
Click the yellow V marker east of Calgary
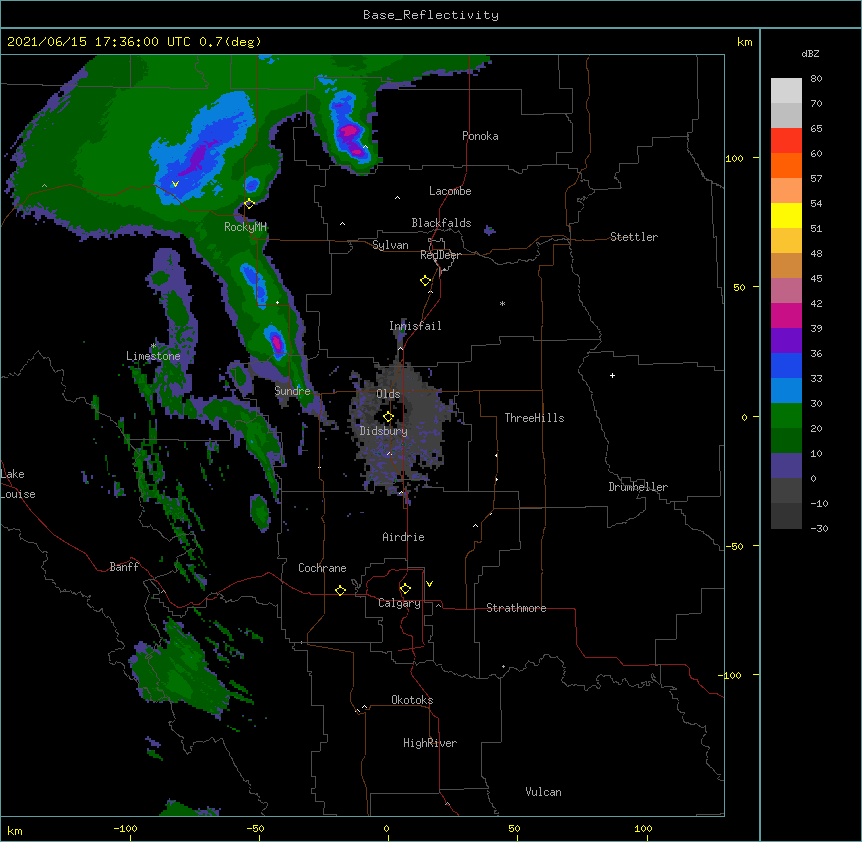click(x=429, y=584)
